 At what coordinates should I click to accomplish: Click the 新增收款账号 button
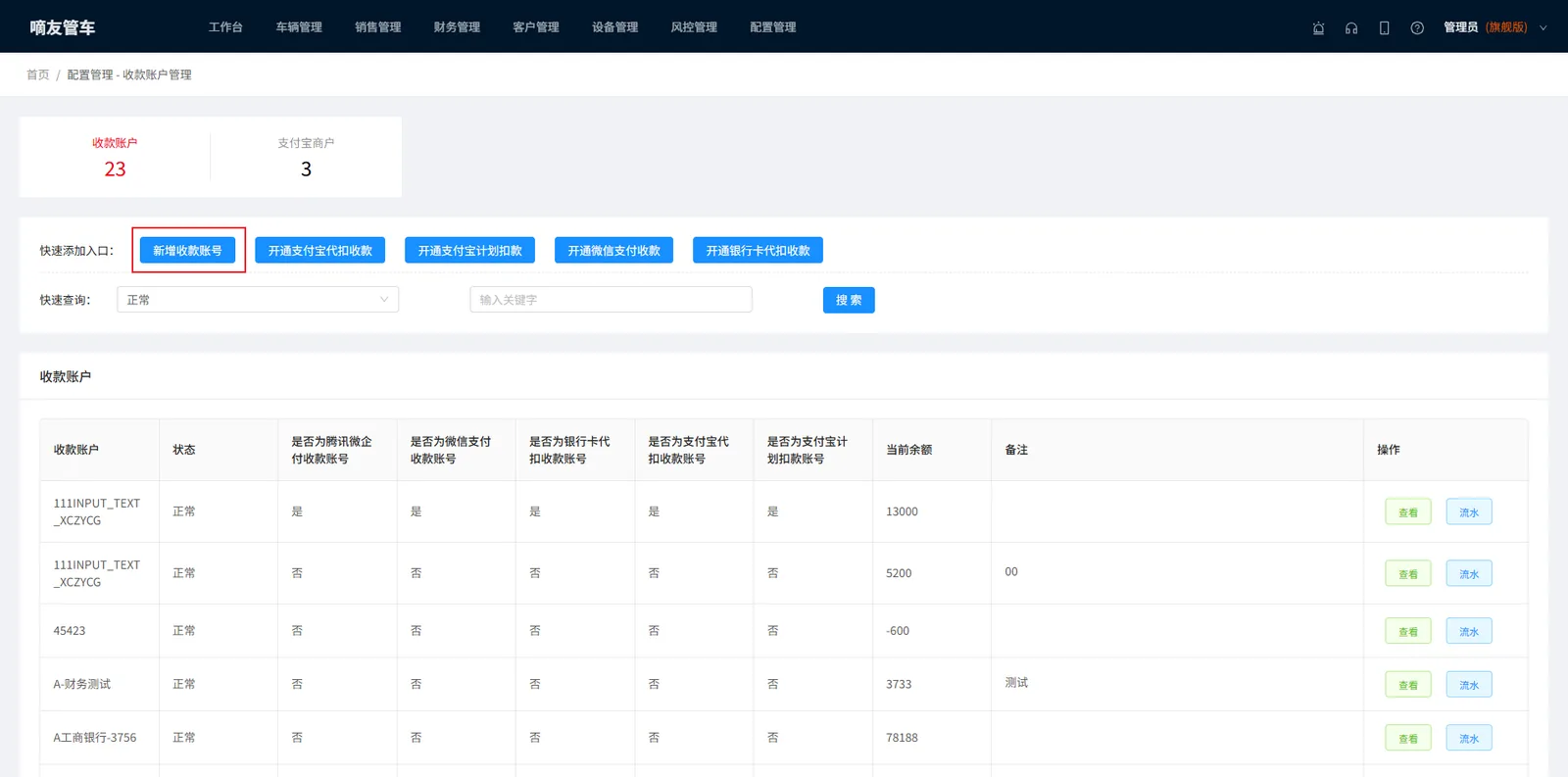187,251
